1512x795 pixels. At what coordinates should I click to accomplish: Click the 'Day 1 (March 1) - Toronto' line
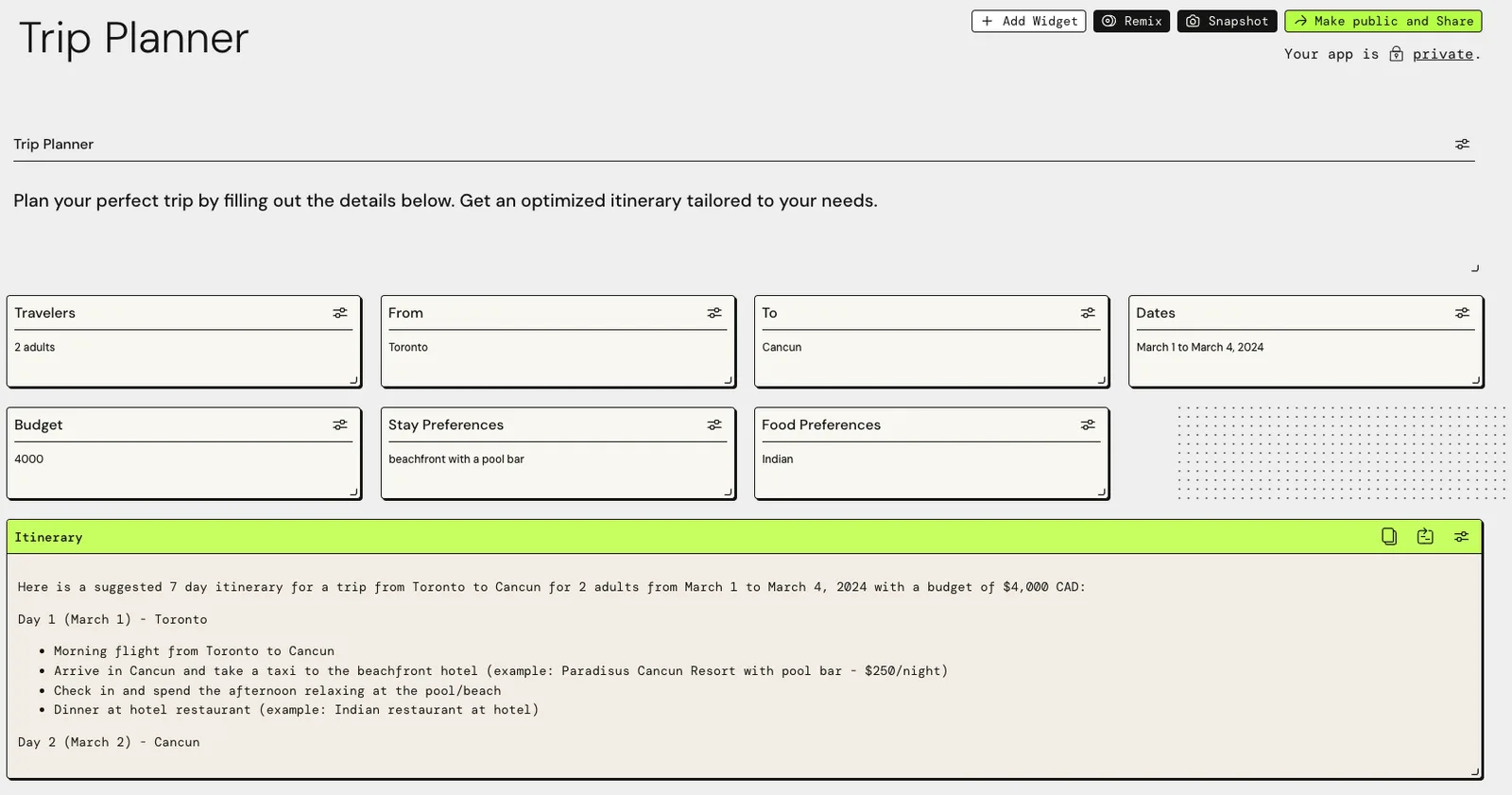pyautogui.click(x=112, y=619)
